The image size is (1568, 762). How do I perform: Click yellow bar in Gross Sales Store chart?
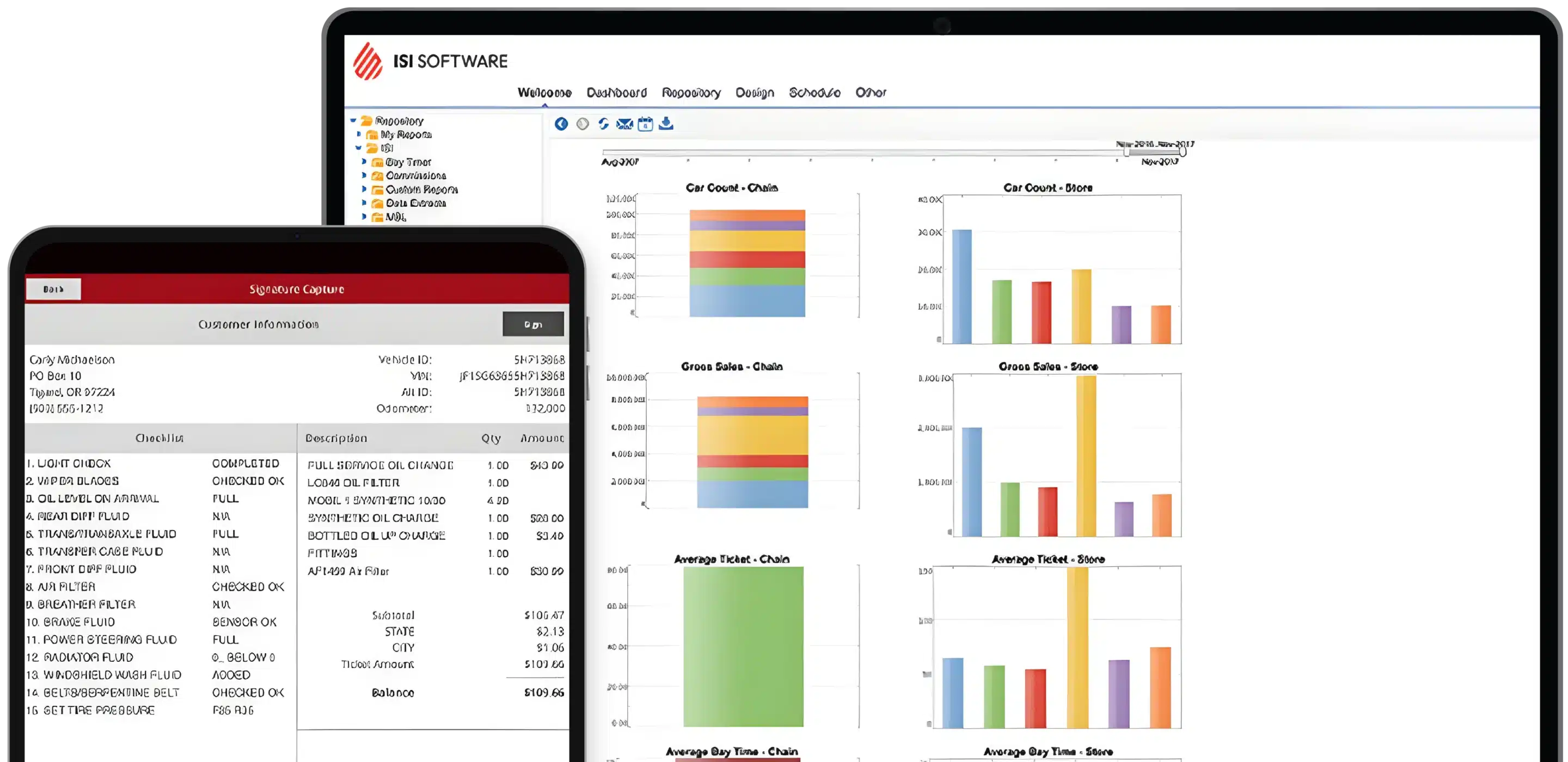(x=1086, y=457)
